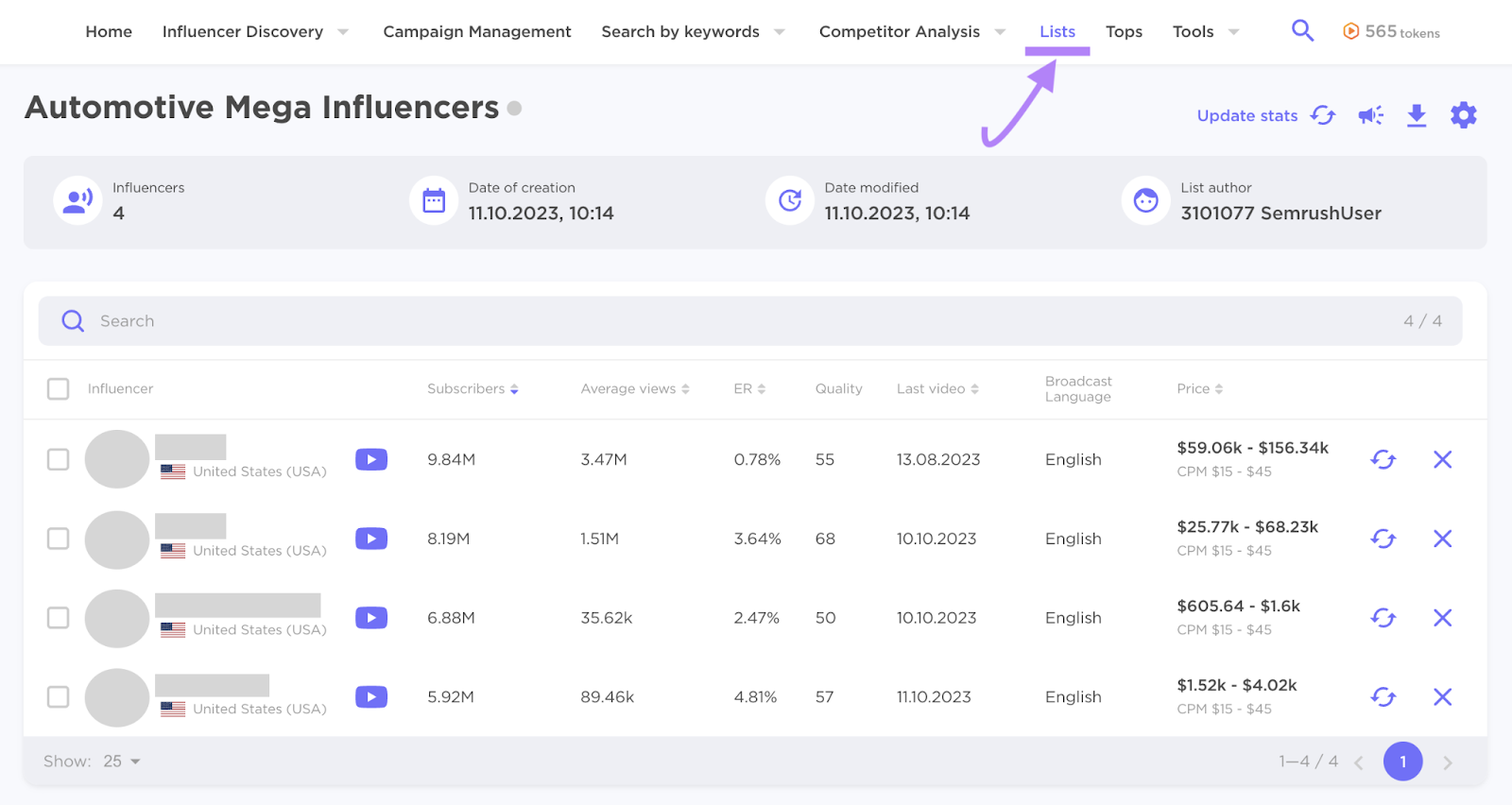Remove the 5.92M subscribers influencer from list
The height and width of the screenshot is (805, 1512).
pyautogui.click(x=1442, y=697)
